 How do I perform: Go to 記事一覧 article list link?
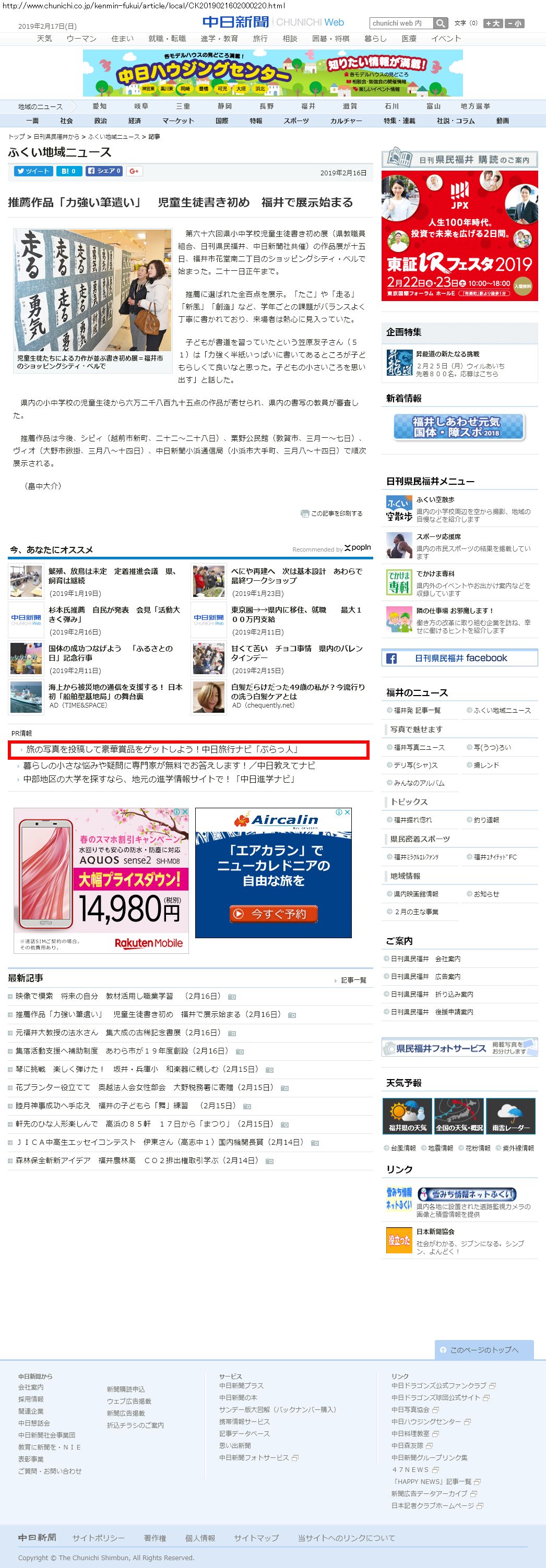(x=353, y=980)
